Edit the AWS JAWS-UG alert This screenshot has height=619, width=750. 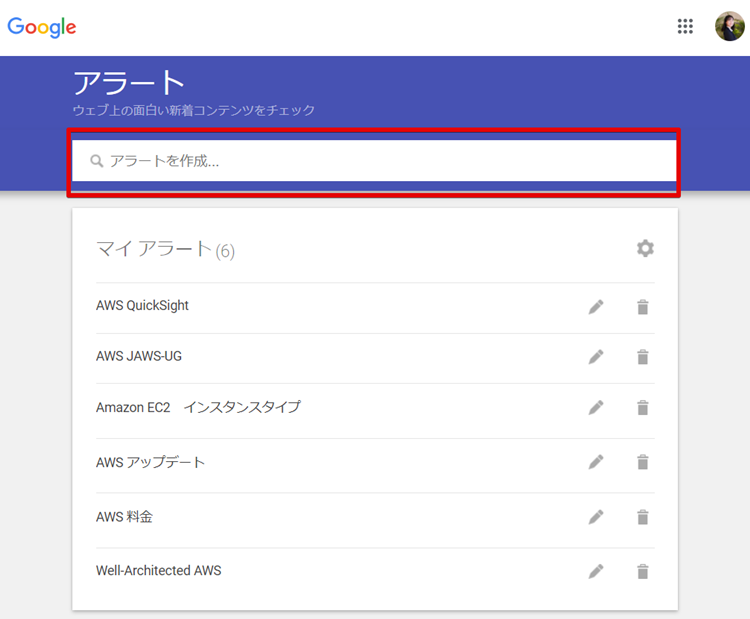coord(596,357)
